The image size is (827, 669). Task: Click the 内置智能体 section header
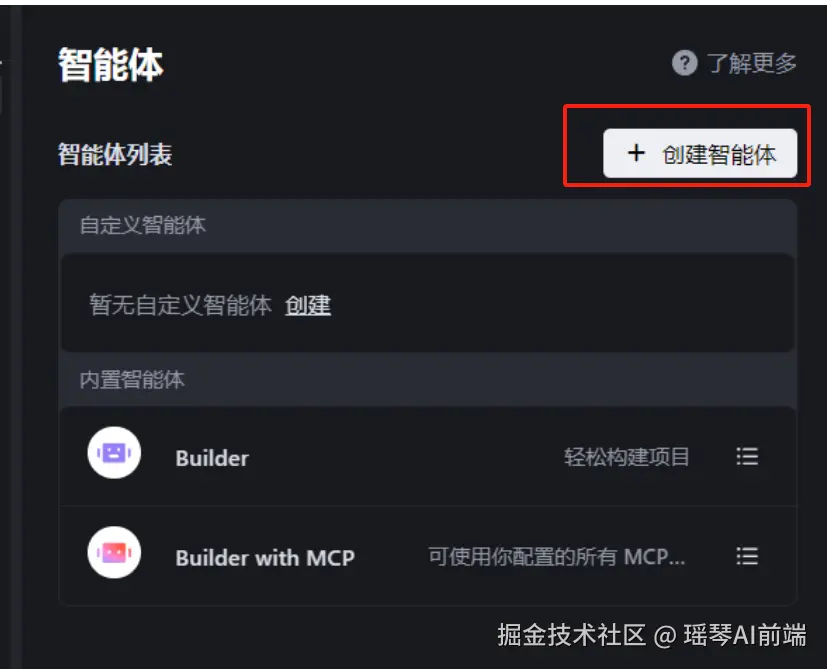pos(132,380)
